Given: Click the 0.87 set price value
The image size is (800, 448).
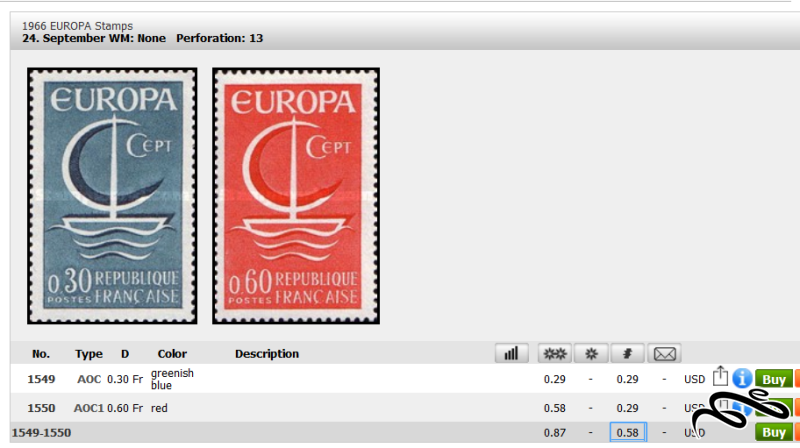Looking at the screenshot, I should tap(555, 433).
